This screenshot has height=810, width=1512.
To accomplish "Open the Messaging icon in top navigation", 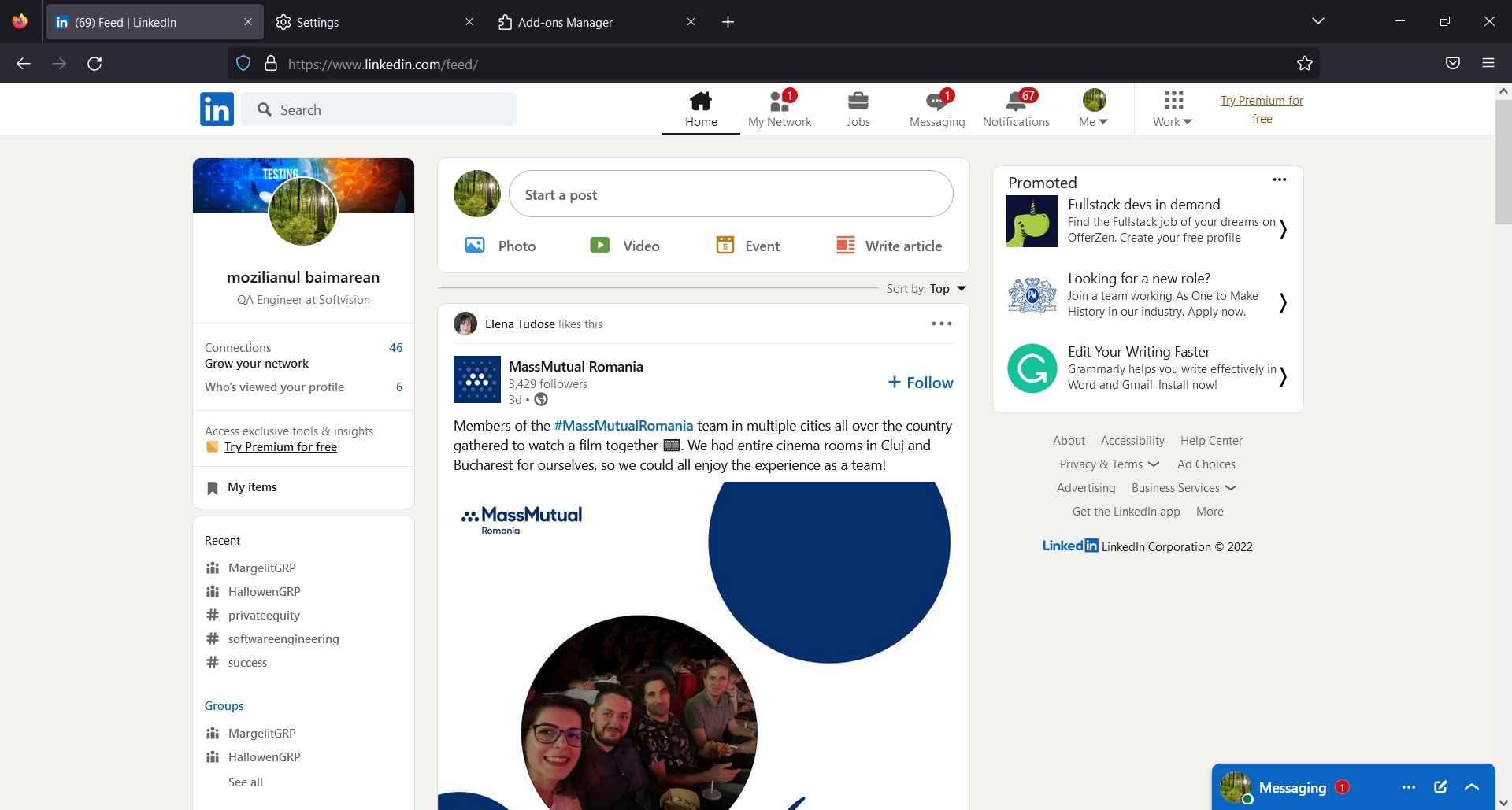I will tap(936, 109).
